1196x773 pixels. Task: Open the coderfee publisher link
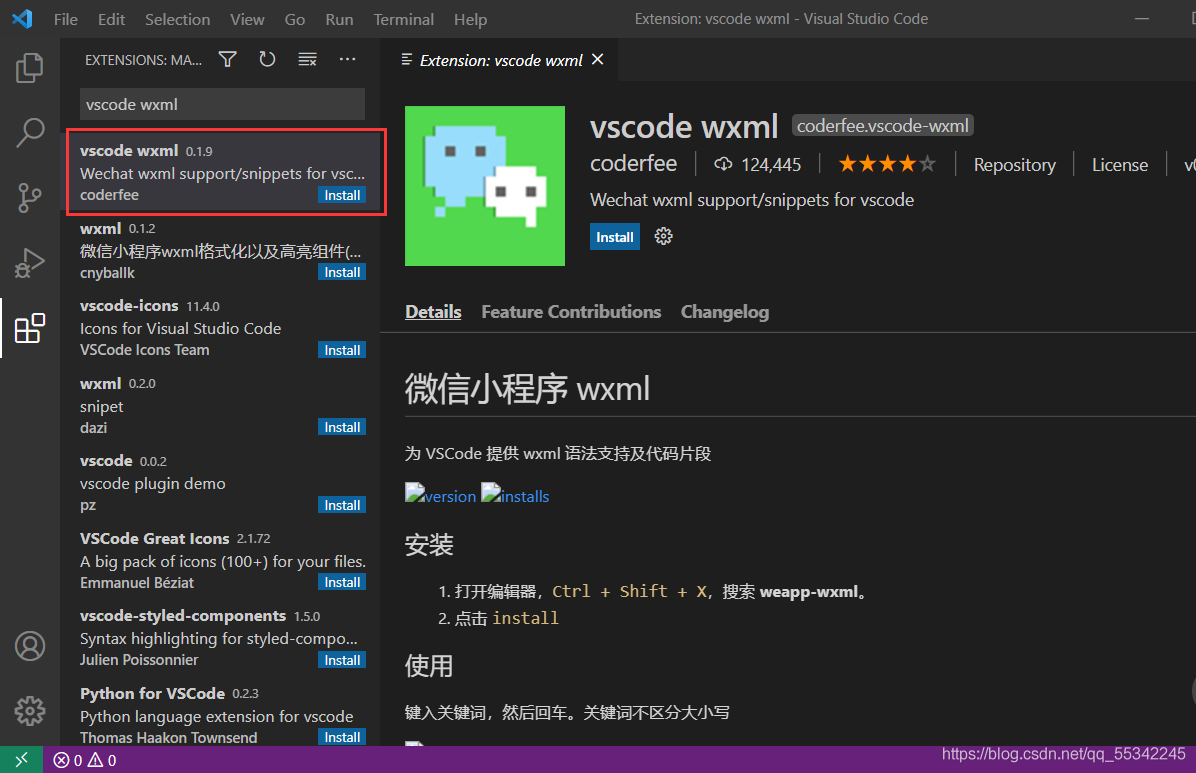[633, 163]
